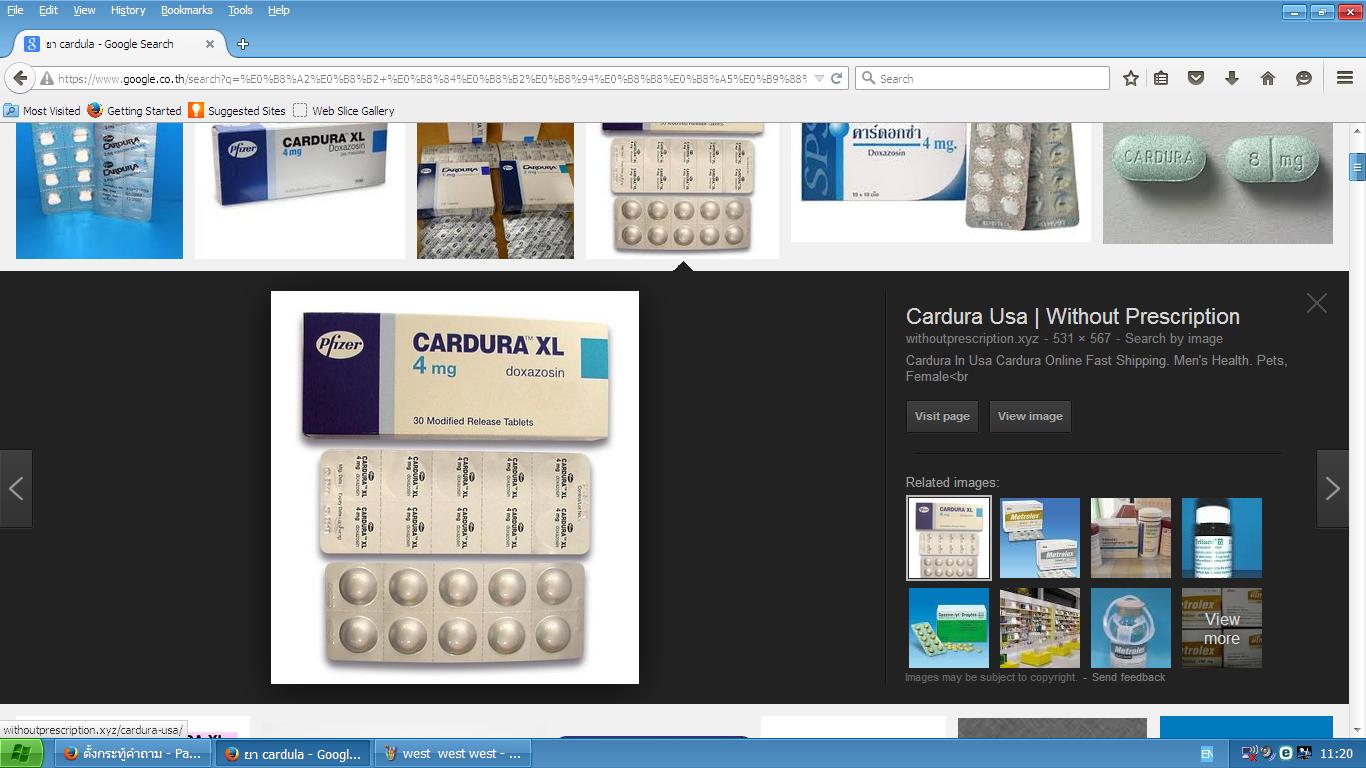Screen dimensions: 1366x768
Task: Open the large Cardura XL preview image
Action: pos(455,487)
